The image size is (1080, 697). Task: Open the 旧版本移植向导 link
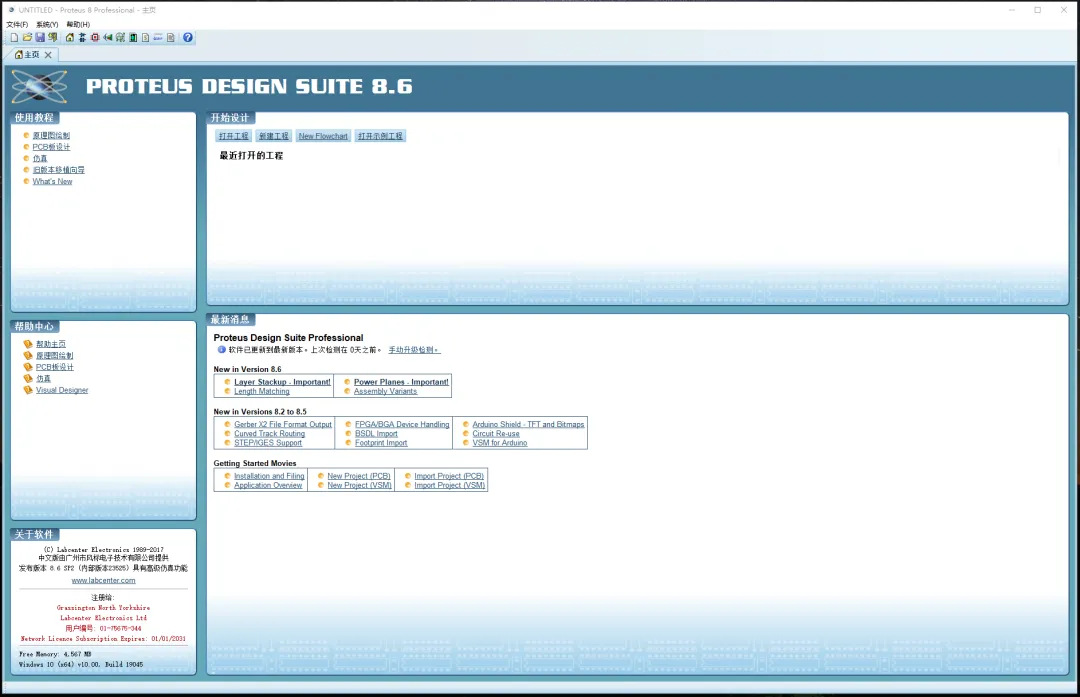[x=59, y=169]
